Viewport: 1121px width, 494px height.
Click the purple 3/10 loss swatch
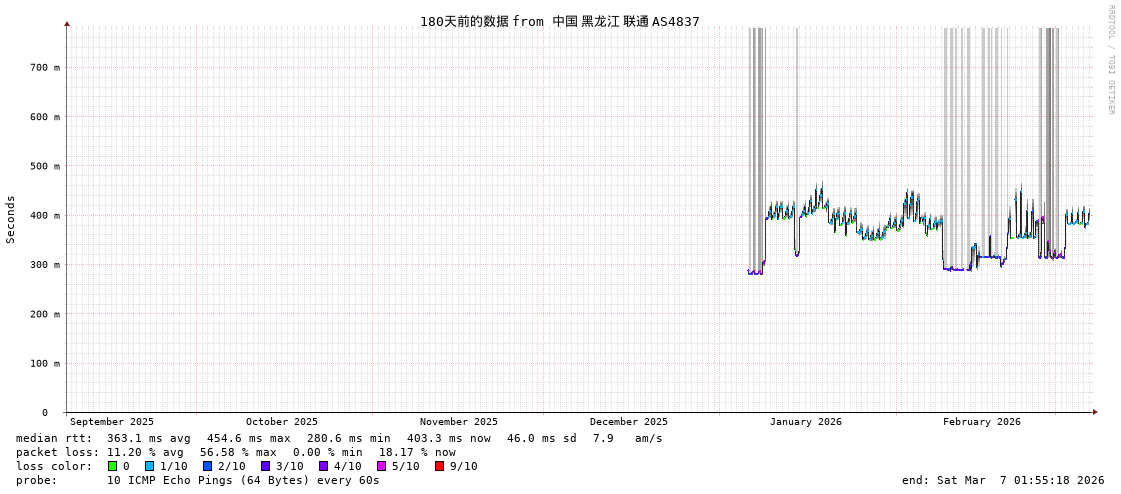[x=266, y=466]
